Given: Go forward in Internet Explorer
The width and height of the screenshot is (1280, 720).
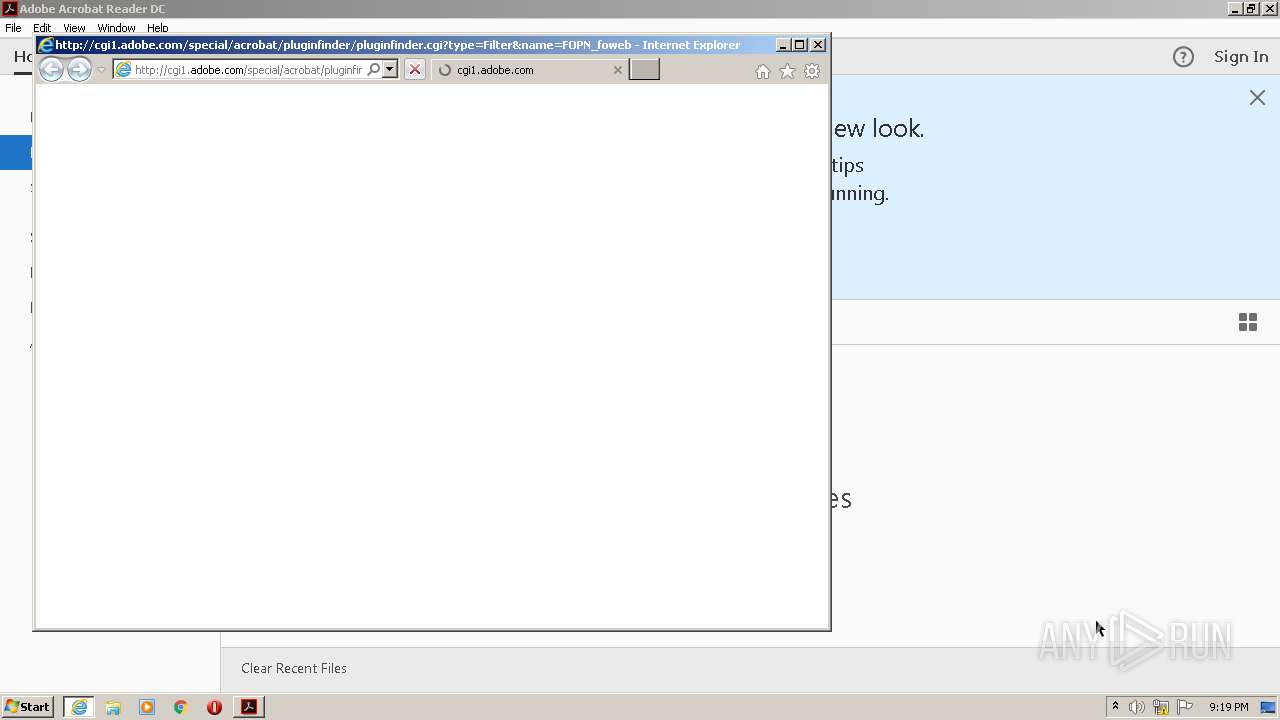Looking at the screenshot, I should pos(79,69).
